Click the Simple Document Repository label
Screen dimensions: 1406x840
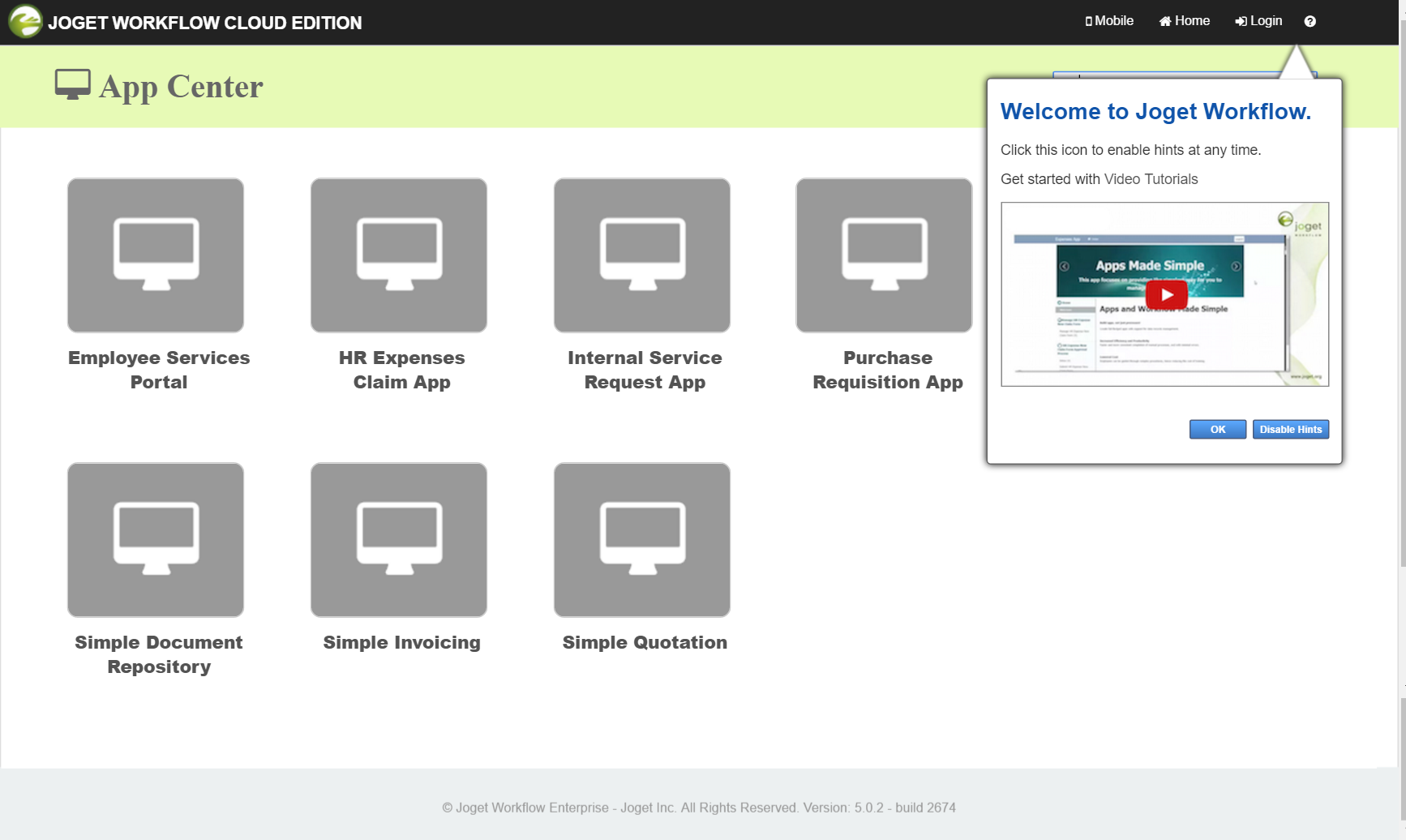[x=159, y=654]
